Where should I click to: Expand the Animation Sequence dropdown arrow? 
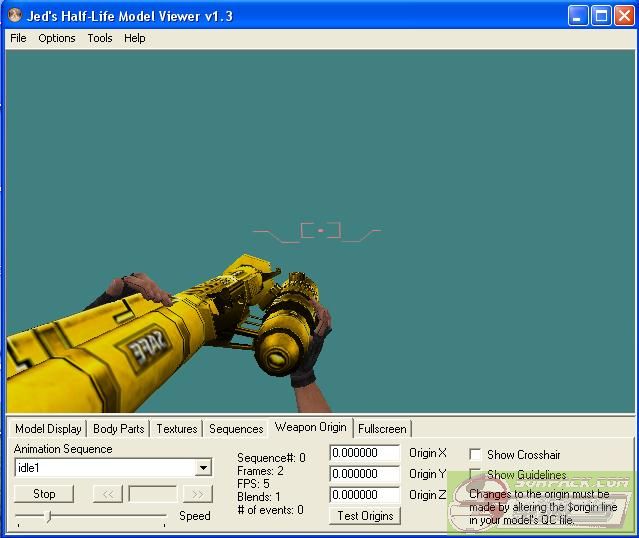pos(203,467)
